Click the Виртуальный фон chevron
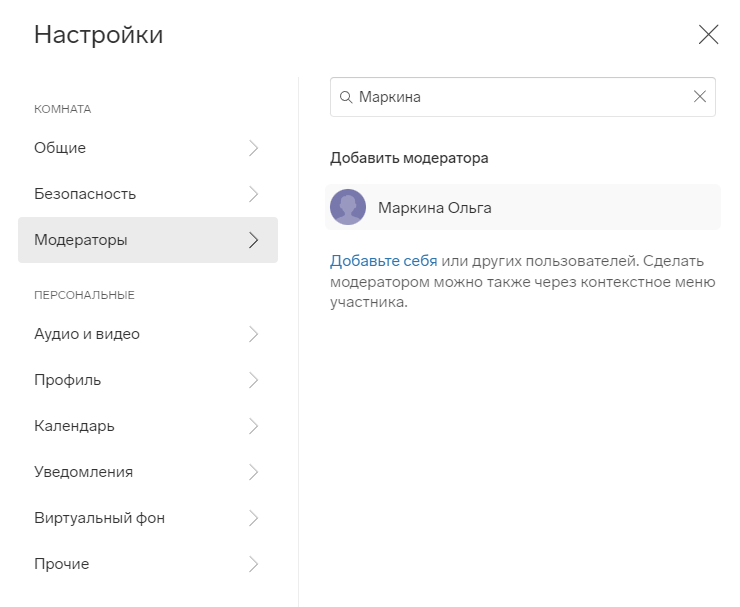The image size is (740, 607). point(253,518)
